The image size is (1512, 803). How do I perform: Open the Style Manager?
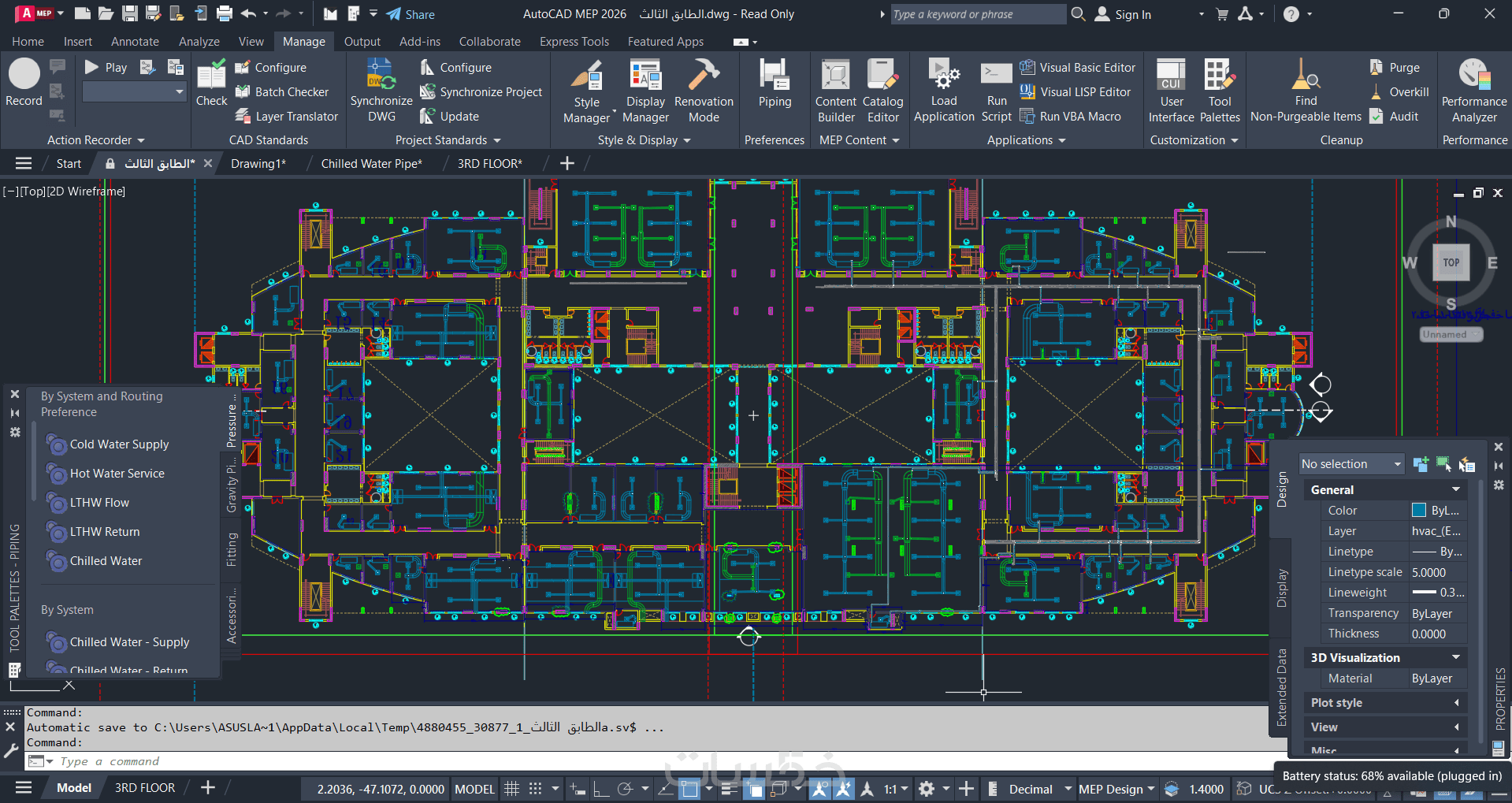[586, 91]
